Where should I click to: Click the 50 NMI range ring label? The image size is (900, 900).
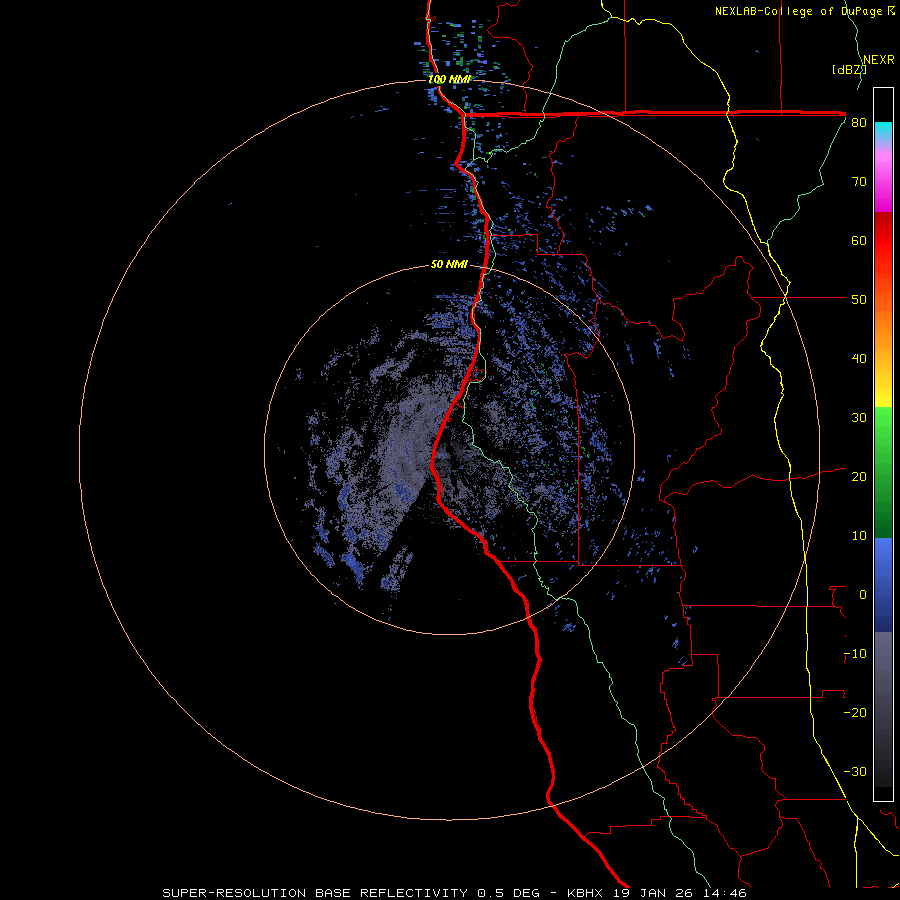(x=449, y=265)
